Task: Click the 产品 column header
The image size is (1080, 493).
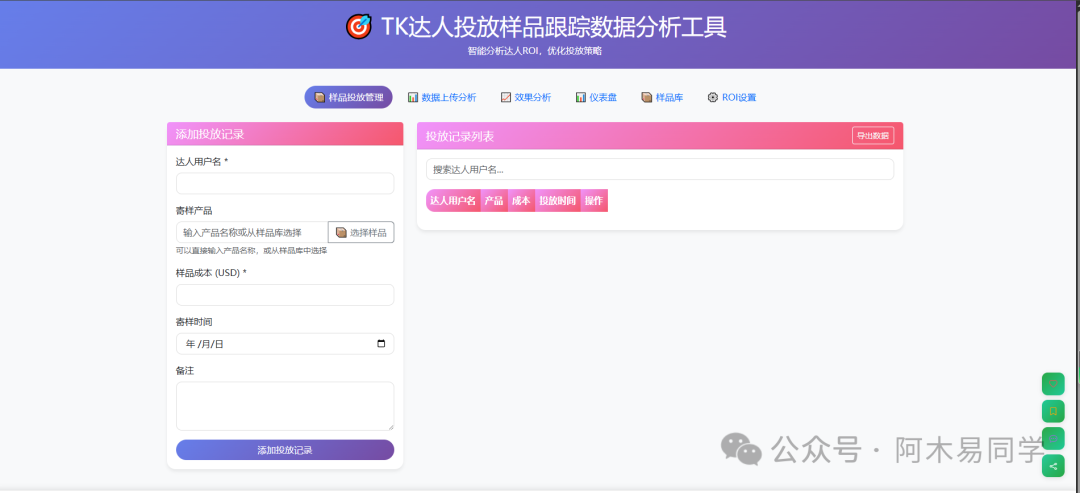Action: point(494,200)
